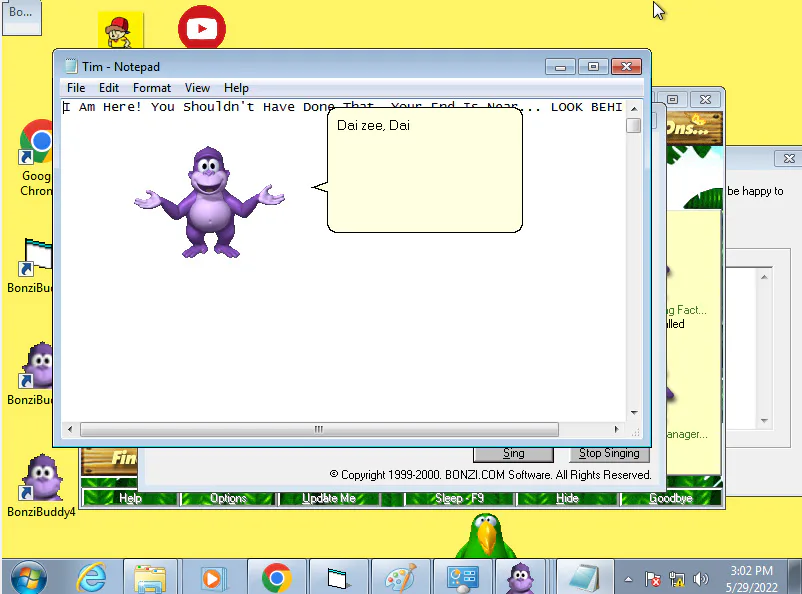Click the Stop Singing button
This screenshot has height=594, width=802.
(x=609, y=453)
